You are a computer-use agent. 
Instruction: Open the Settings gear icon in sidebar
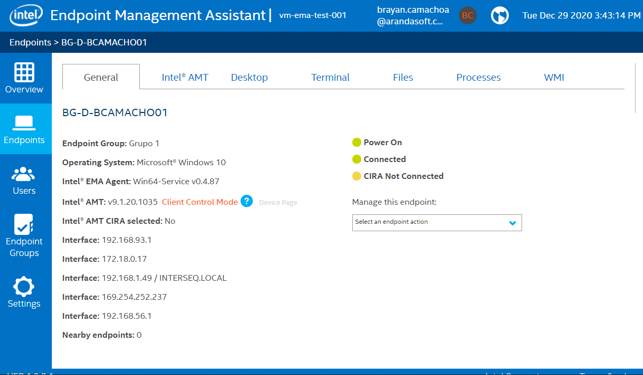coord(24,286)
